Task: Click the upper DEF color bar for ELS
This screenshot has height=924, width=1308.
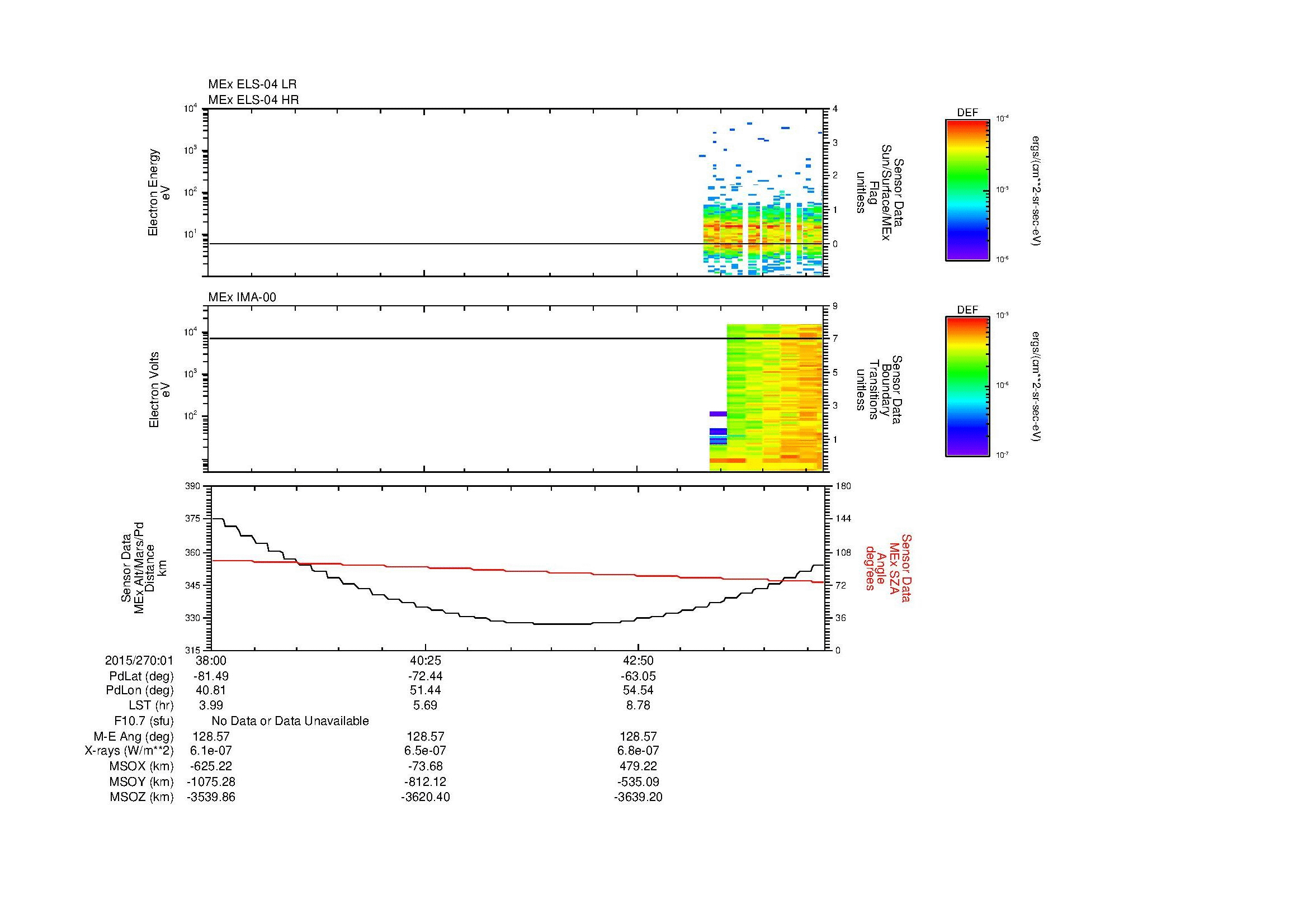Action: coord(967,189)
